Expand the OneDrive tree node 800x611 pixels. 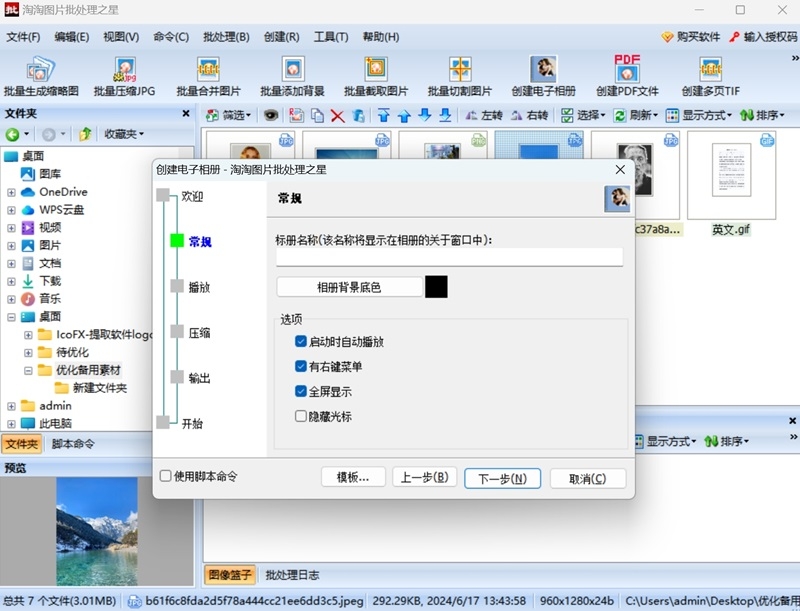pos(11,193)
